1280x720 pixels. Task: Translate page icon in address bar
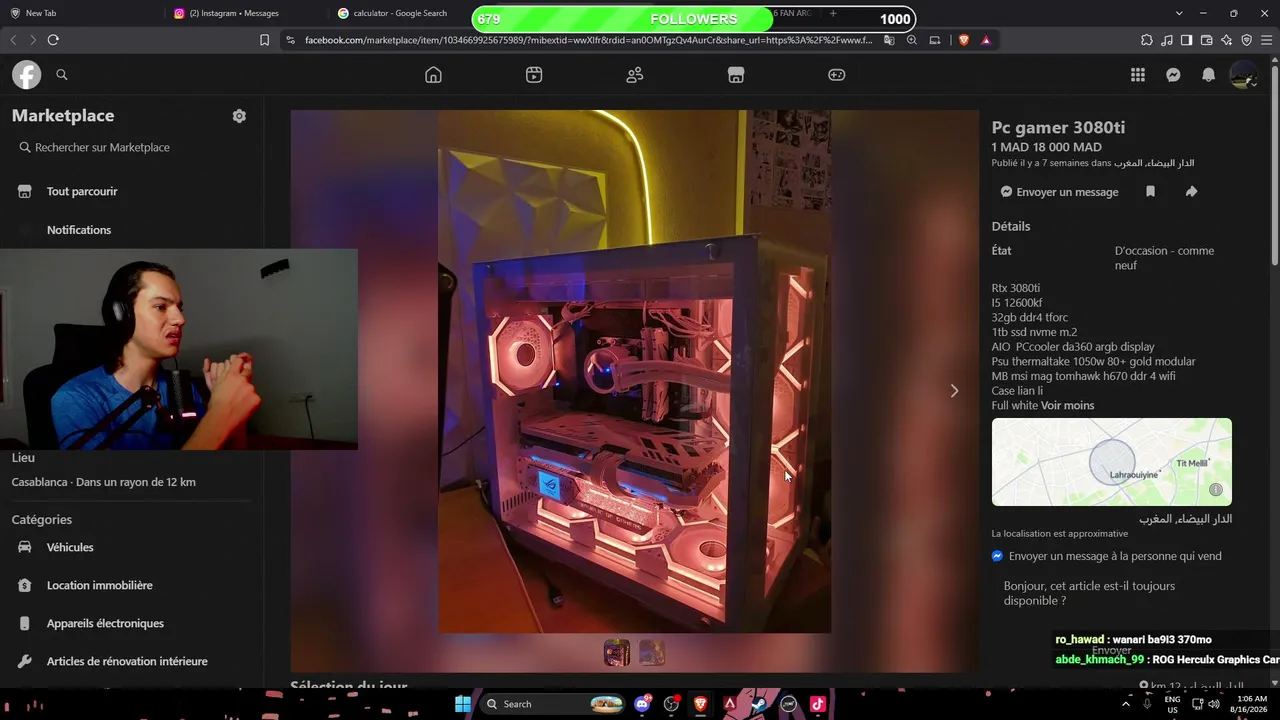[890, 40]
